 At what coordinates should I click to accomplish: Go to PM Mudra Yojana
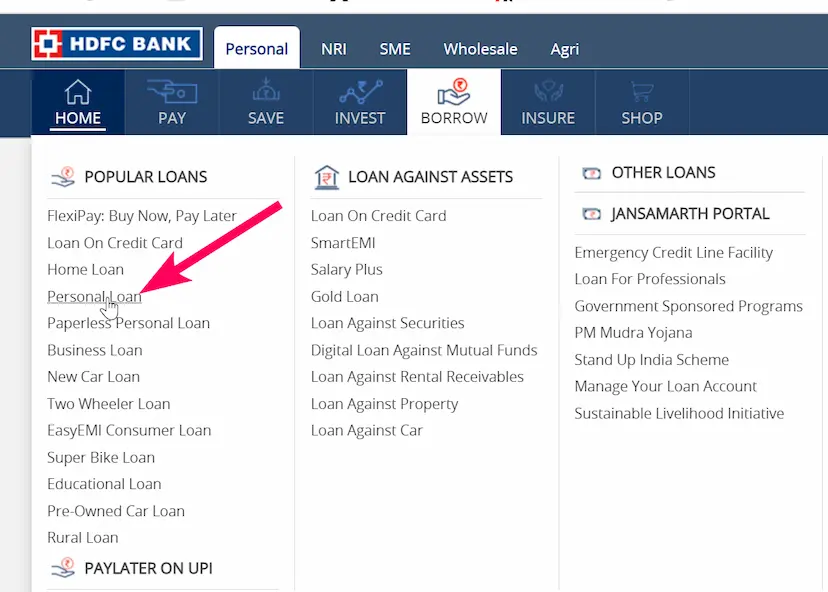[633, 333]
